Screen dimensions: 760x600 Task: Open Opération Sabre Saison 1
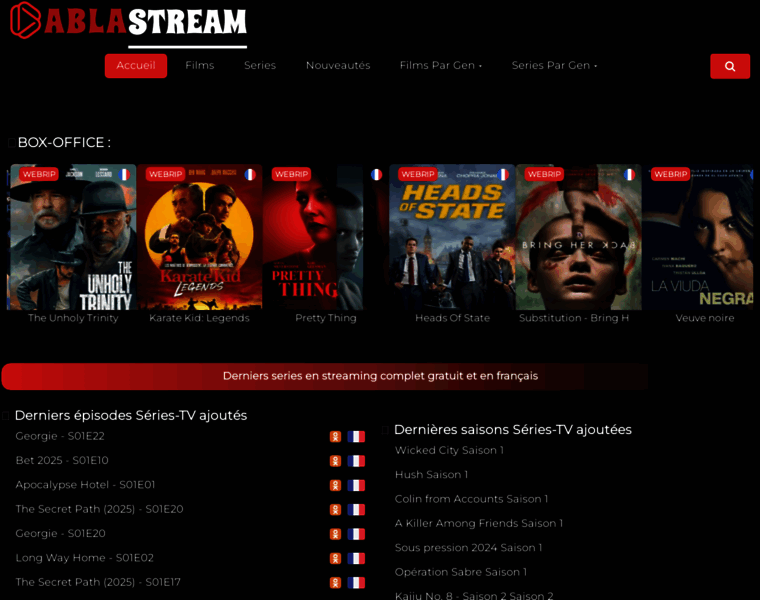click(x=461, y=572)
